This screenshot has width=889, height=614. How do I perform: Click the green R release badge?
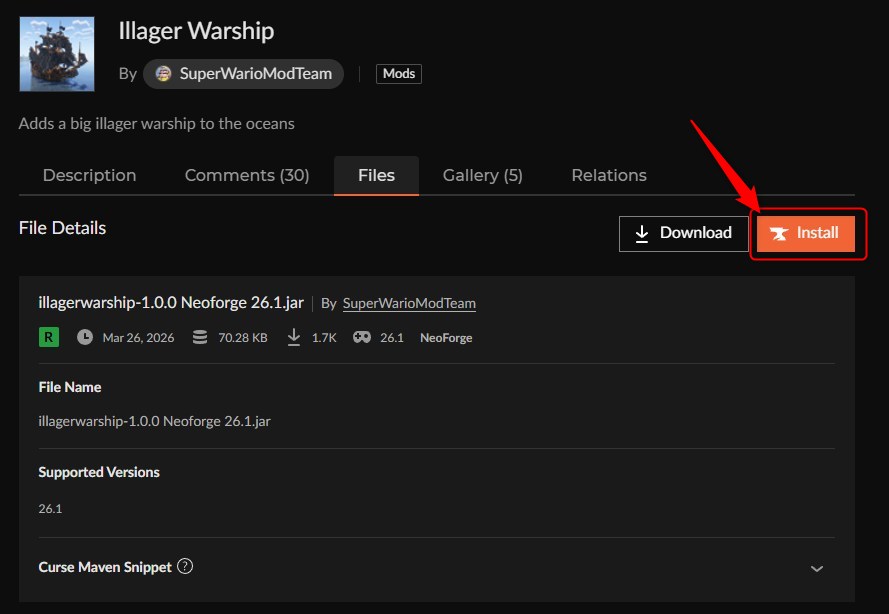[x=49, y=337]
